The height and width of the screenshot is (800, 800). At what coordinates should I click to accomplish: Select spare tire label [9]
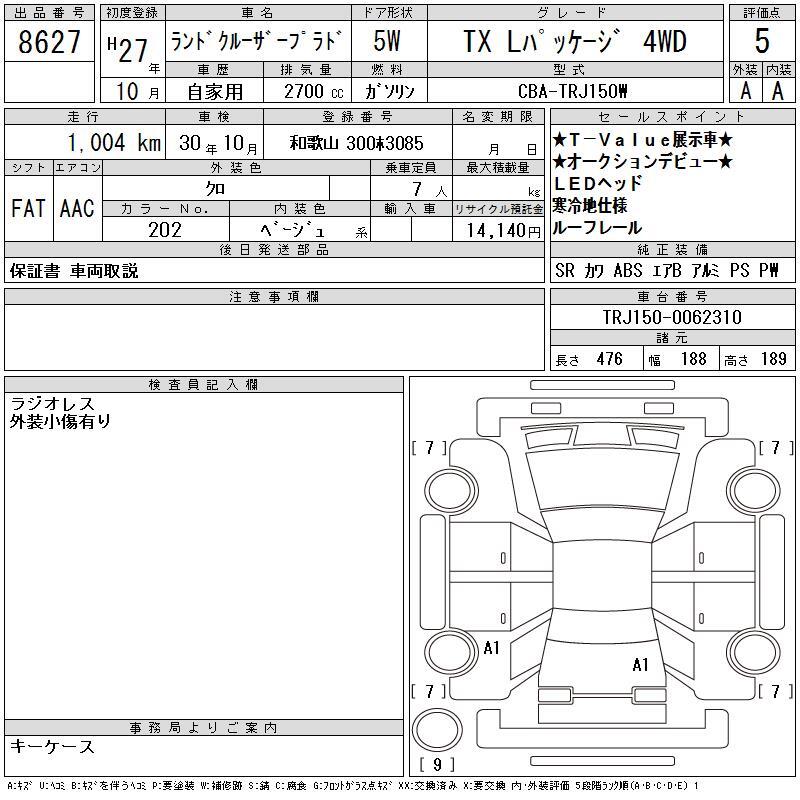[x=437, y=764]
